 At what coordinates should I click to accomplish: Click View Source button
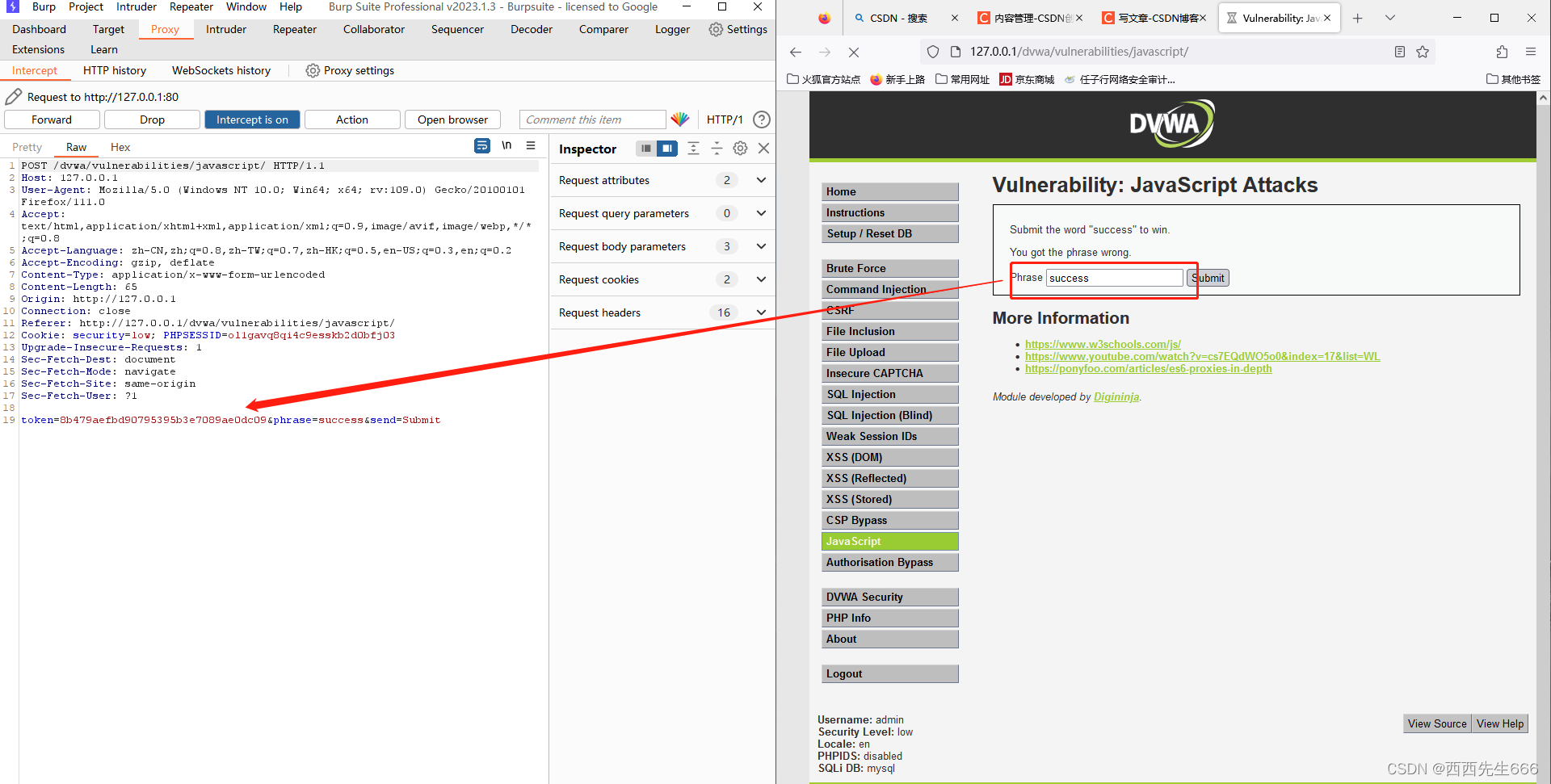click(x=1437, y=723)
